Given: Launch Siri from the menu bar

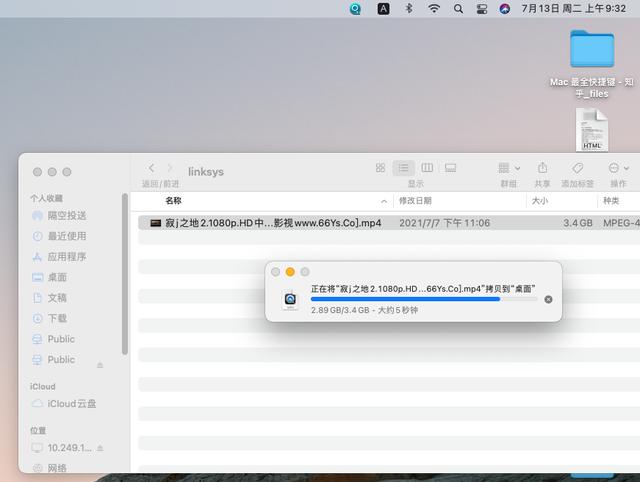Looking at the screenshot, I should [504, 9].
